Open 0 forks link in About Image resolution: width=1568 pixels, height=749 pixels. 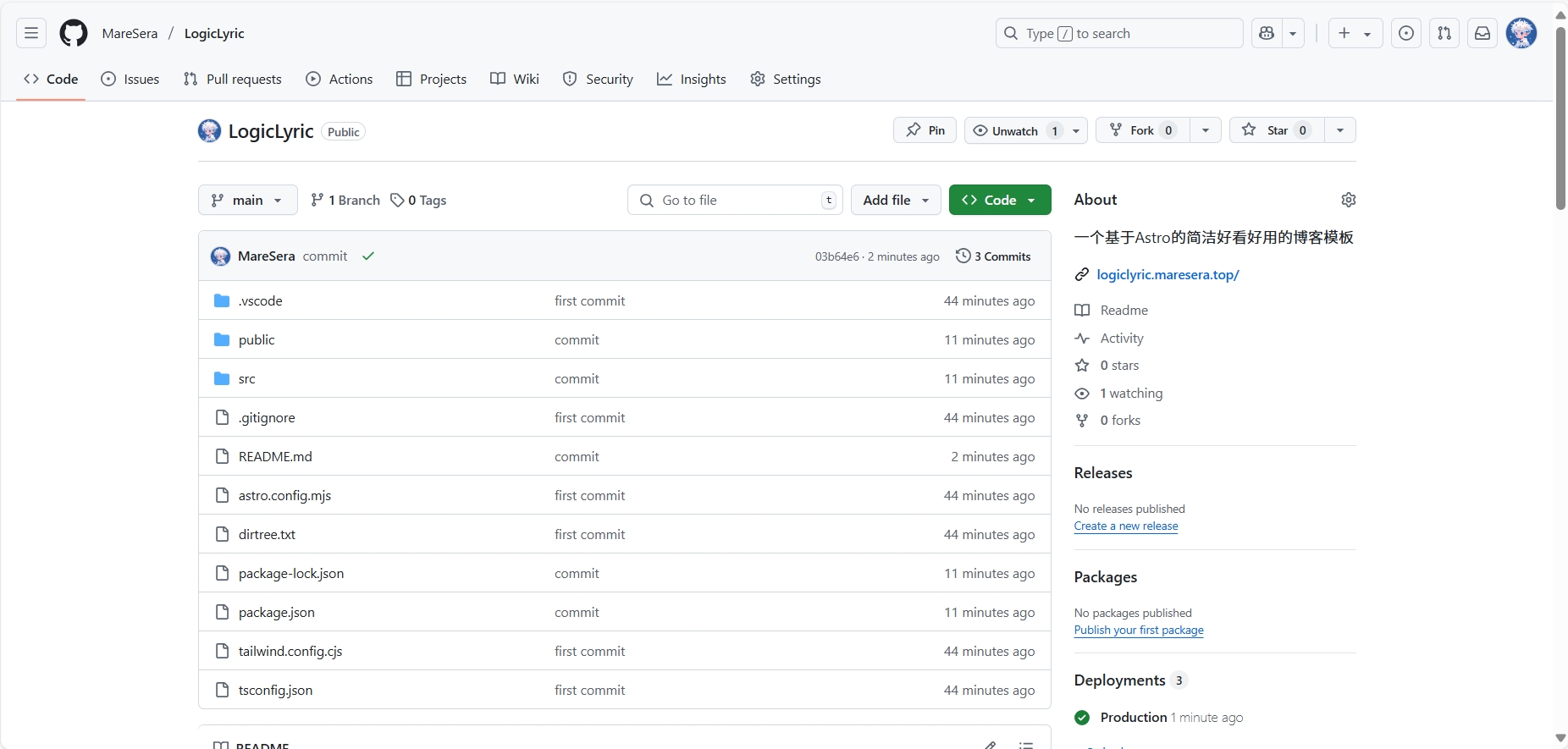[x=1107, y=421]
